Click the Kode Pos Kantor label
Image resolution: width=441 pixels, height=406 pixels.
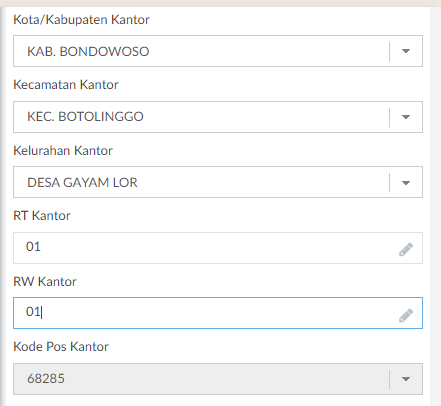[x=61, y=347]
